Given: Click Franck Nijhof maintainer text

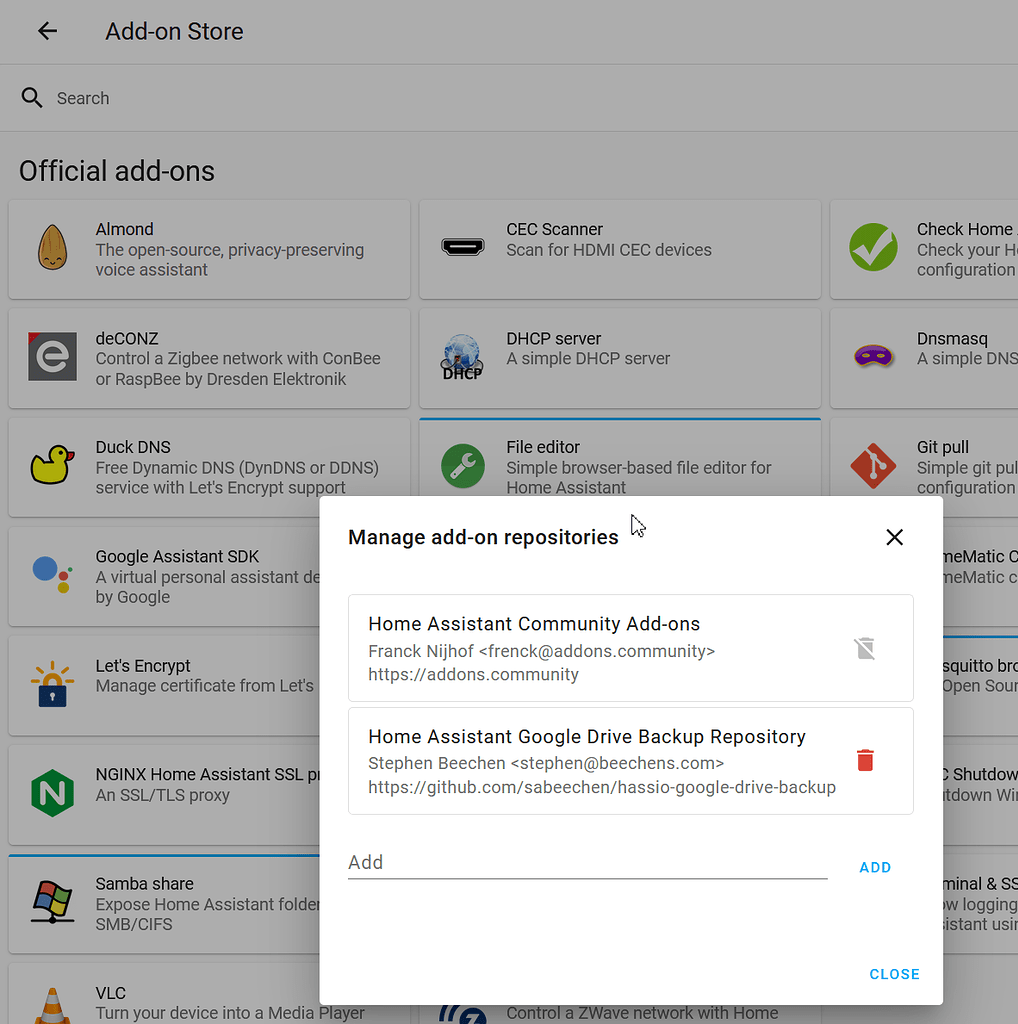Looking at the screenshot, I should [x=541, y=651].
